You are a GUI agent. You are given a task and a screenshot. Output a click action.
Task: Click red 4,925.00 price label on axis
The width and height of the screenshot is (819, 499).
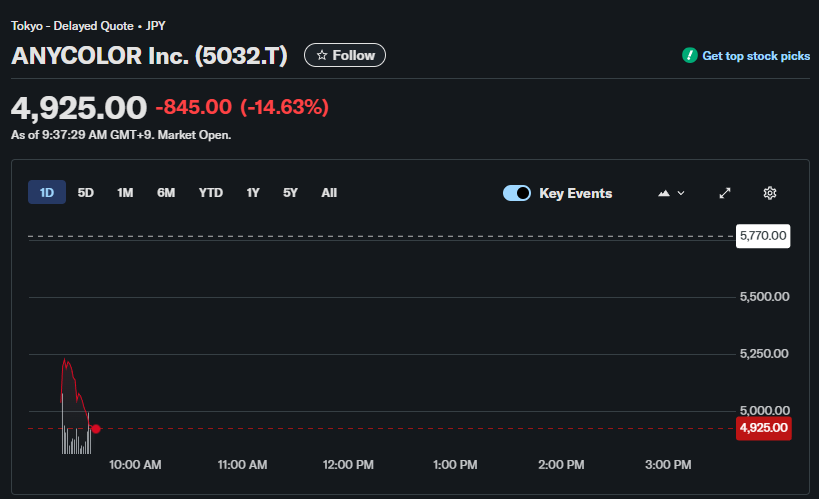click(x=764, y=428)
